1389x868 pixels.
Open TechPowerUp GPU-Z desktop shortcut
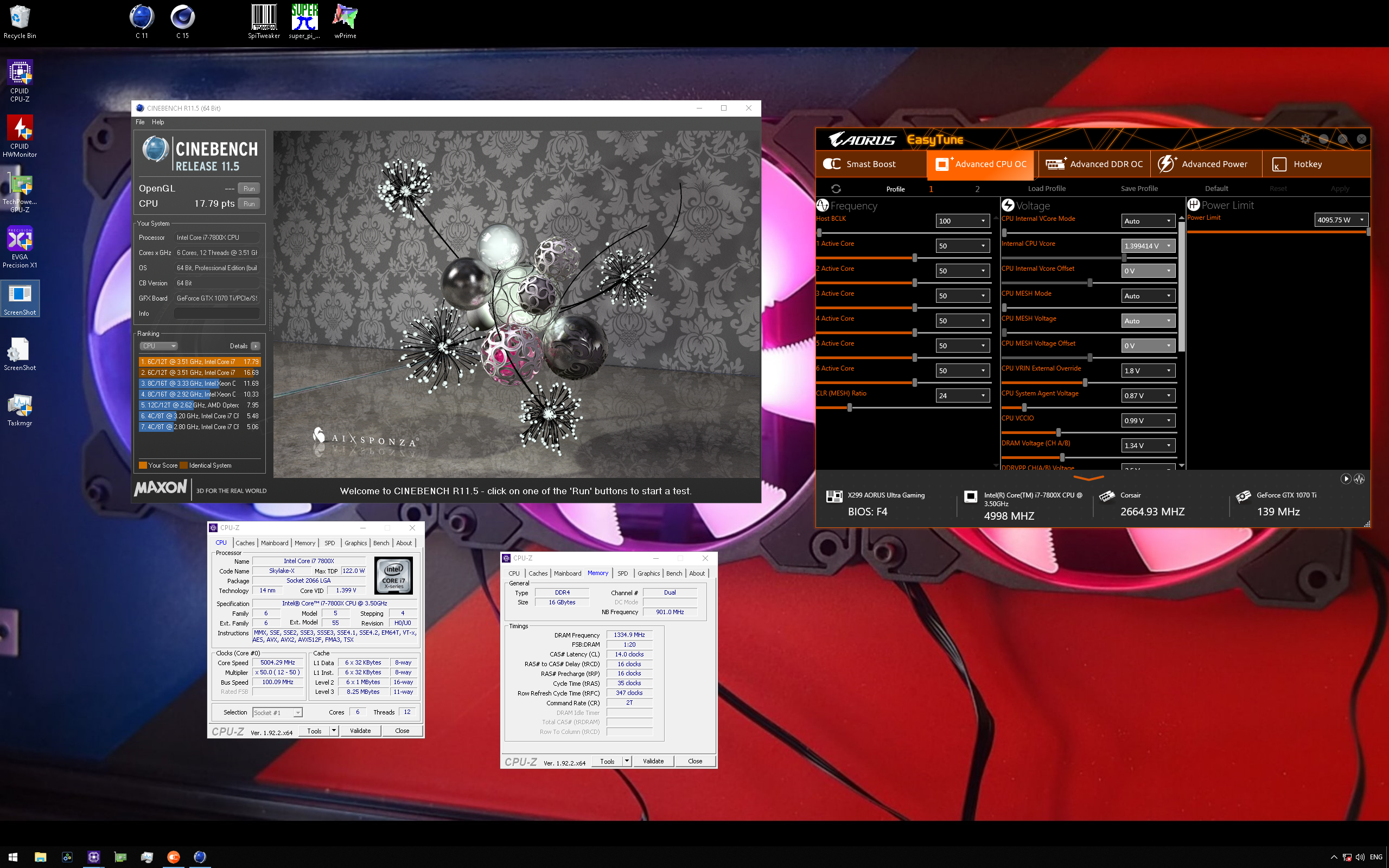20,192
